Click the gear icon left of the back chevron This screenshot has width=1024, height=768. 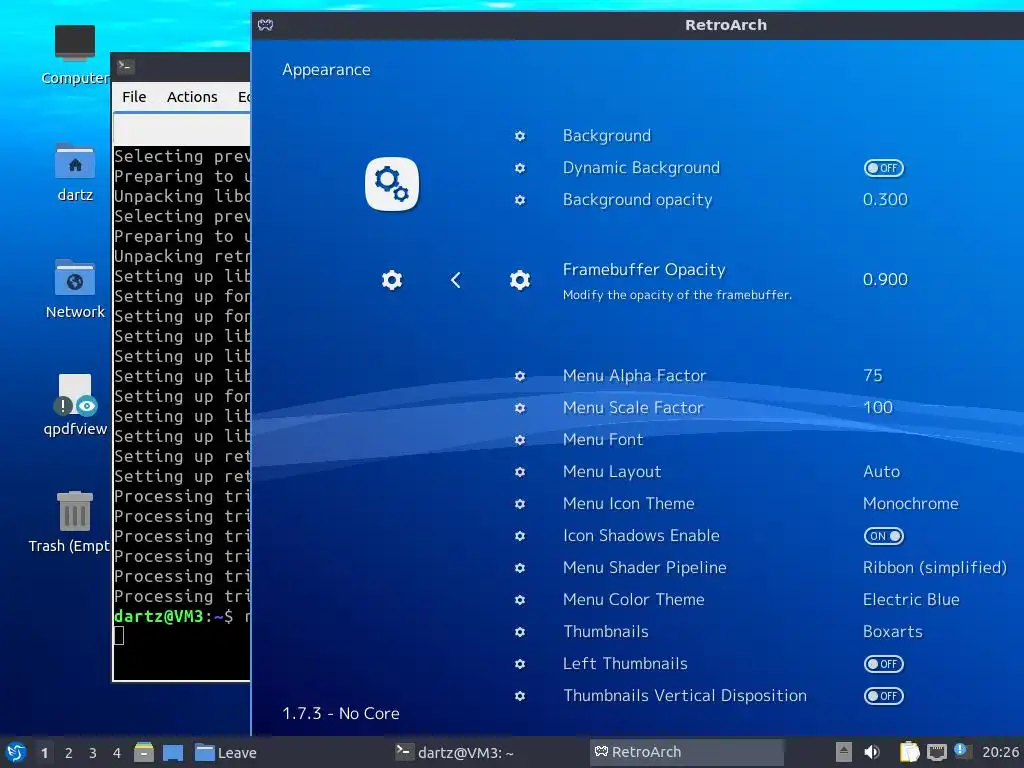coord(392,280)
